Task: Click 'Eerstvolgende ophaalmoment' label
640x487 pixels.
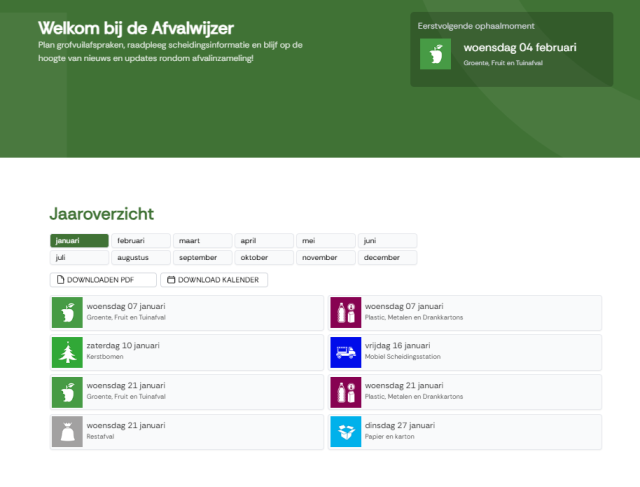Action: point(476,26)
